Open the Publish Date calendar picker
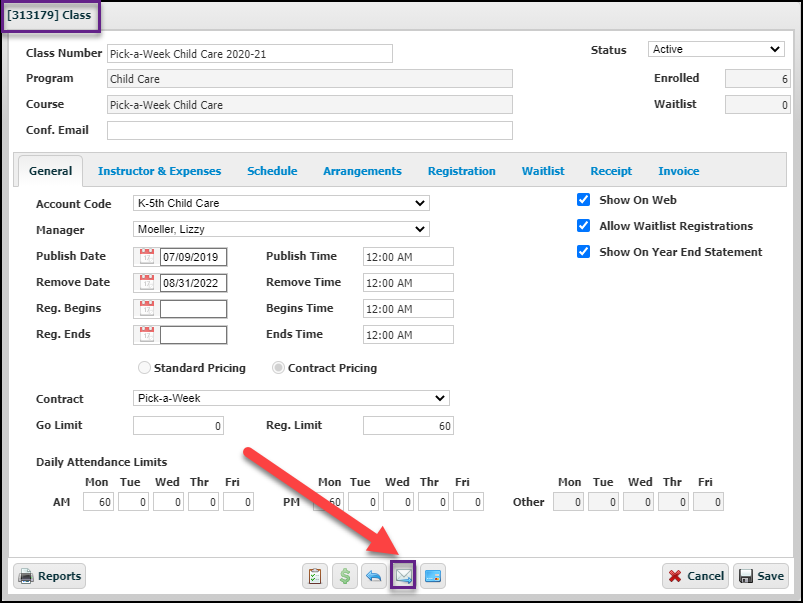Viewport: 803px width, 603px height. (x=146, y=257)
